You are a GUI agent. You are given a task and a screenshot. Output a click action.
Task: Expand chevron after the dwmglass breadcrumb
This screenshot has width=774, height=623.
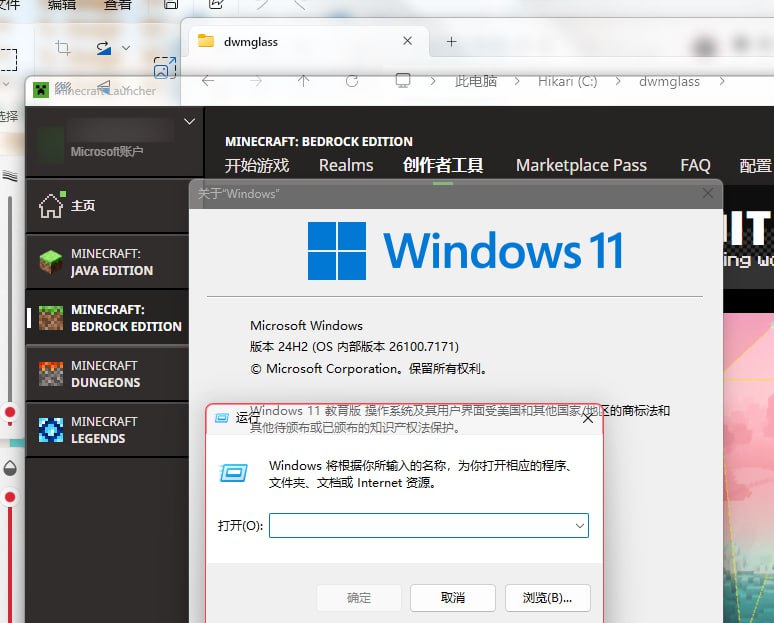pyautogui.click(x=722, y=81)
